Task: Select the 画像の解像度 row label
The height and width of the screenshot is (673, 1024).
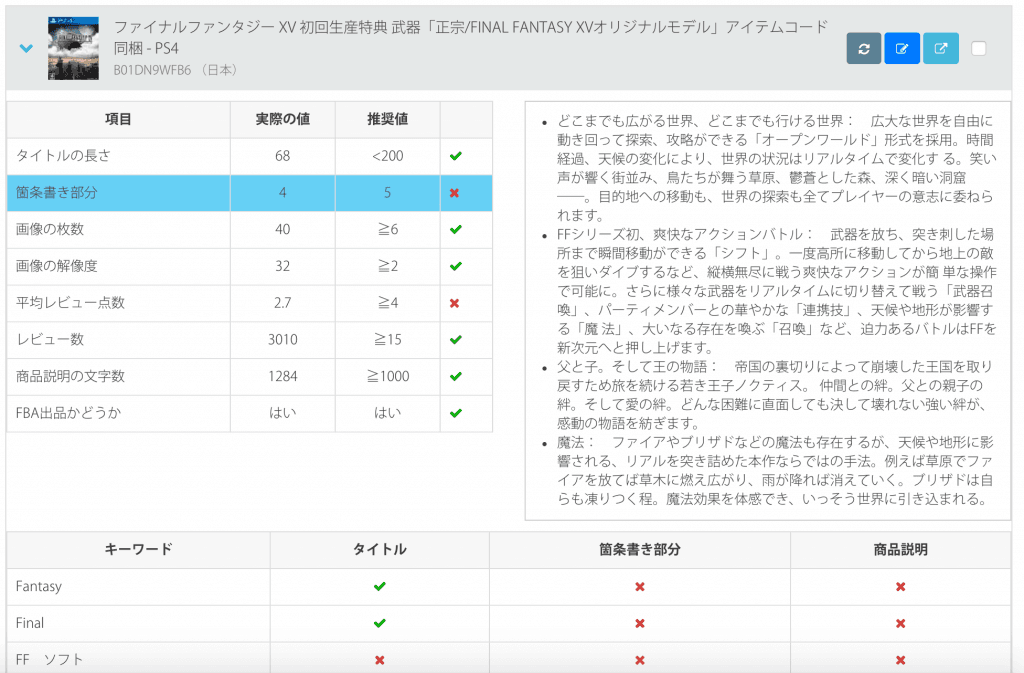Action: point(57,266)
